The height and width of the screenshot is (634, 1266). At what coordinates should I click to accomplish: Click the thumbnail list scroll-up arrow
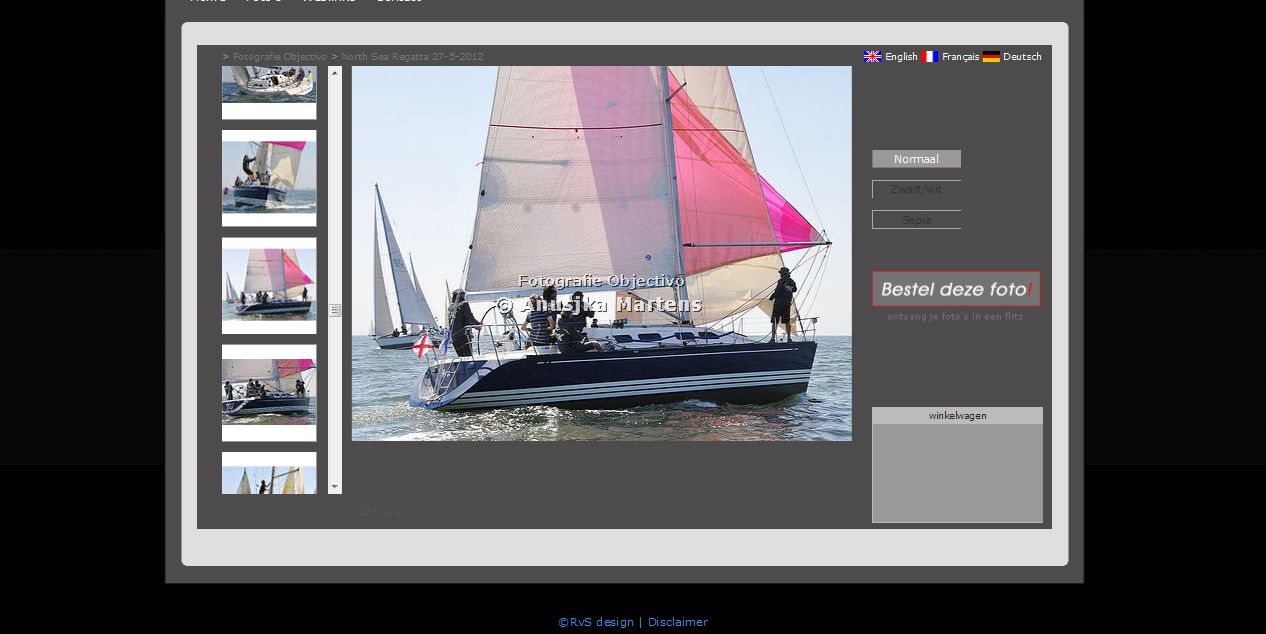coord(335,73)
